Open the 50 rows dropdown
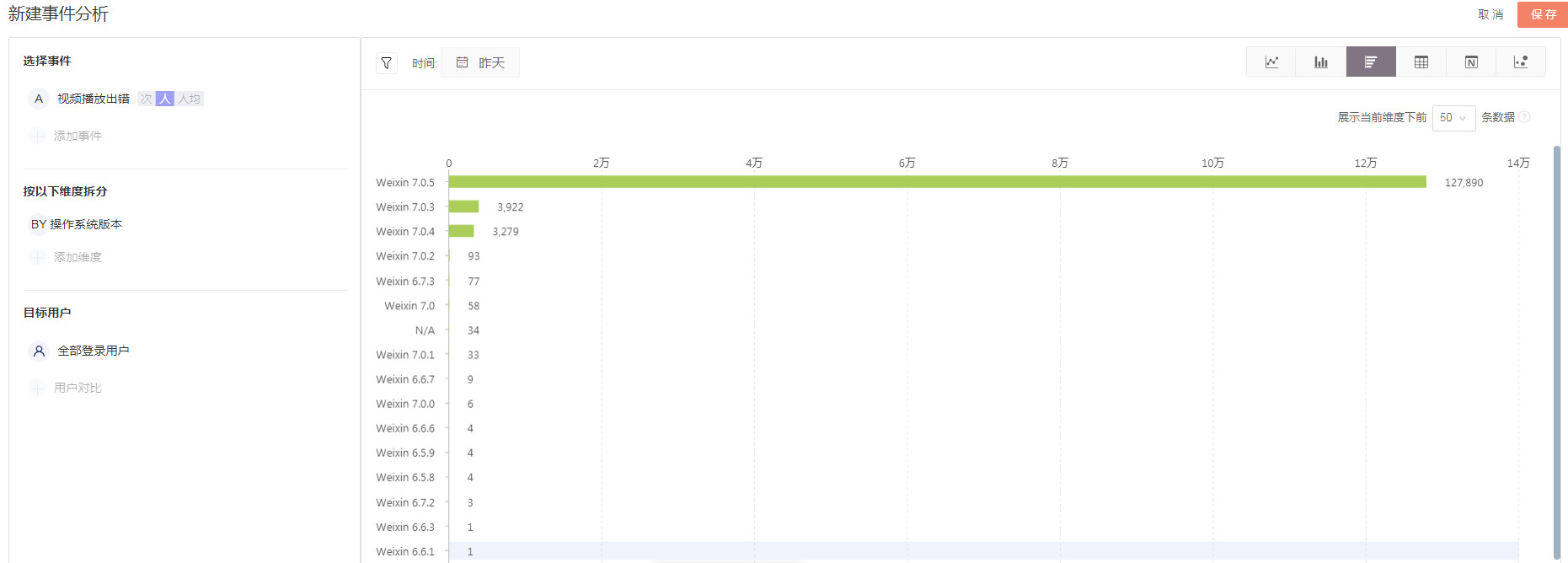This screenshot has height=563, width=1568. (x=1453, y=118)
